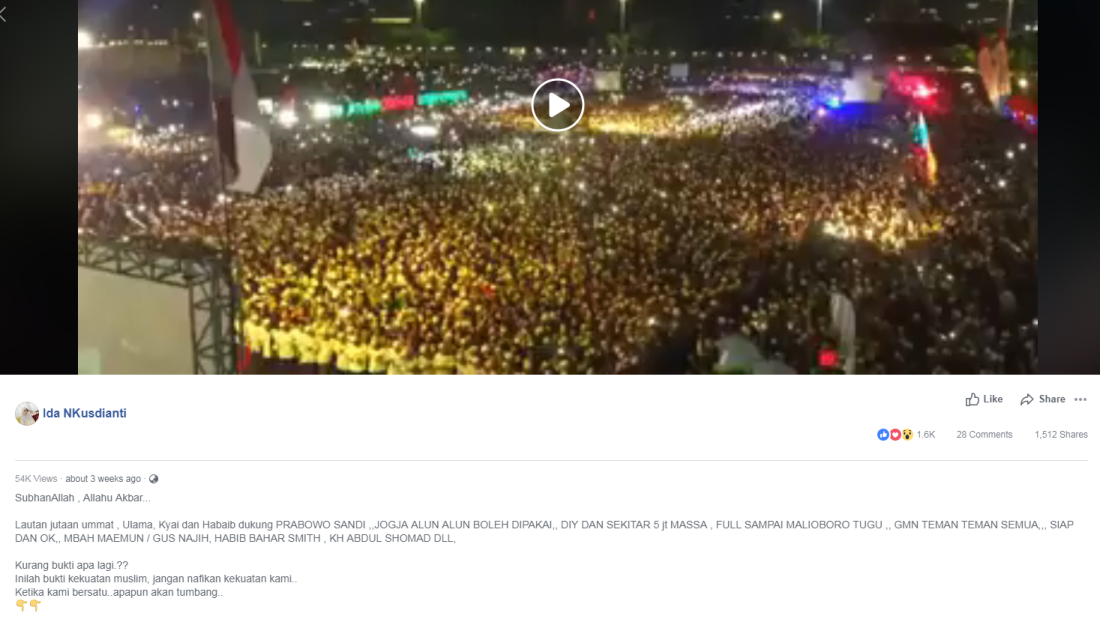Click the 'about 3 weeks ago' timestamp

103,479
